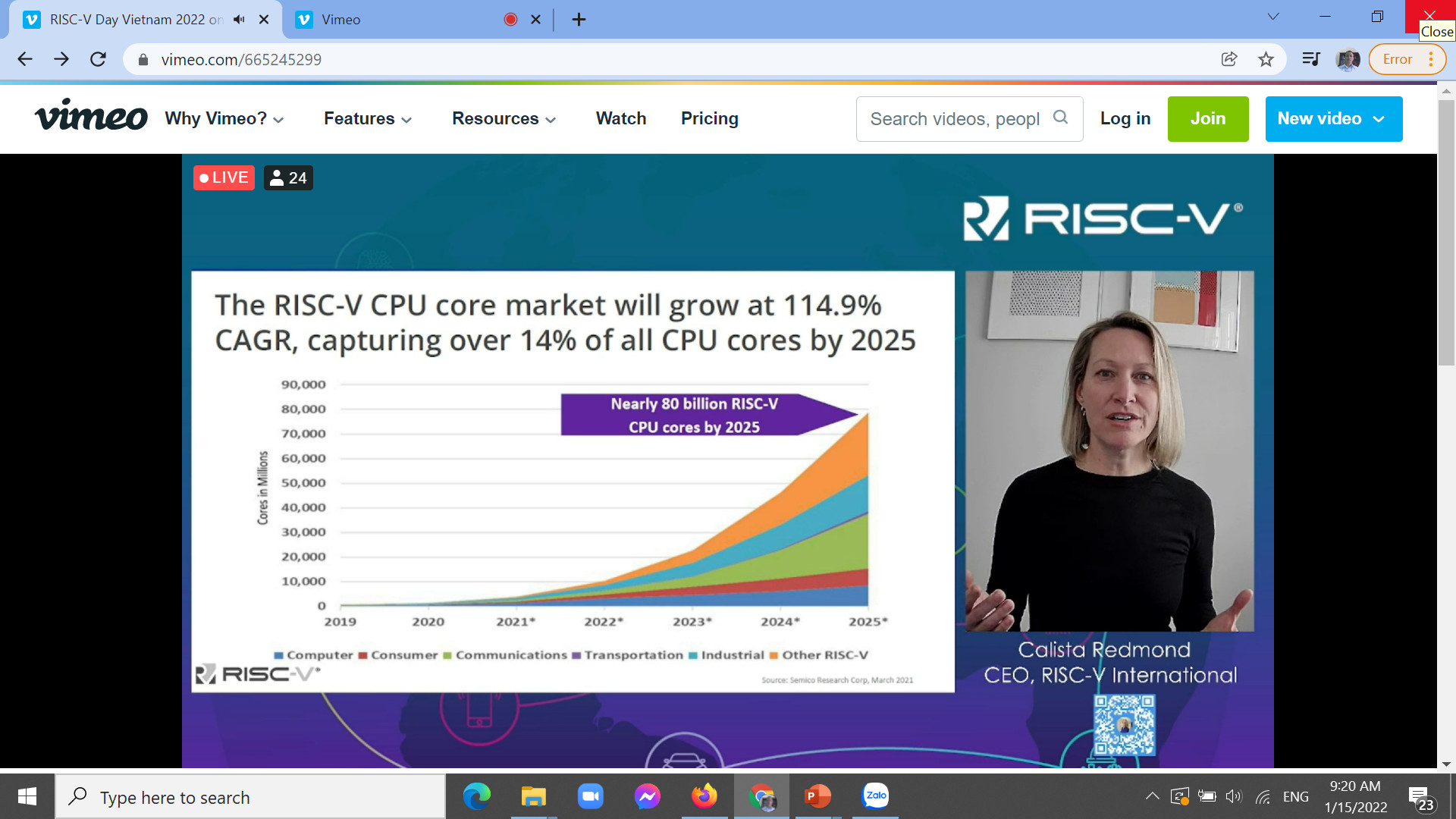Viewport: 1456px width, 819px height.
Task: Click the green Join button
Action: click(1208, 119)
